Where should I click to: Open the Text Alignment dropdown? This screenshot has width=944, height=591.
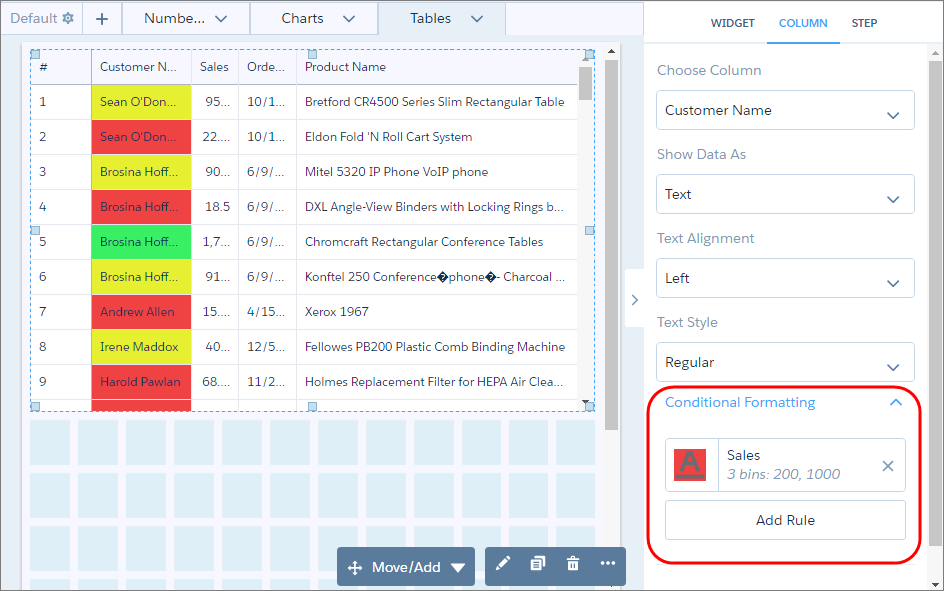[x=785, y=279]
